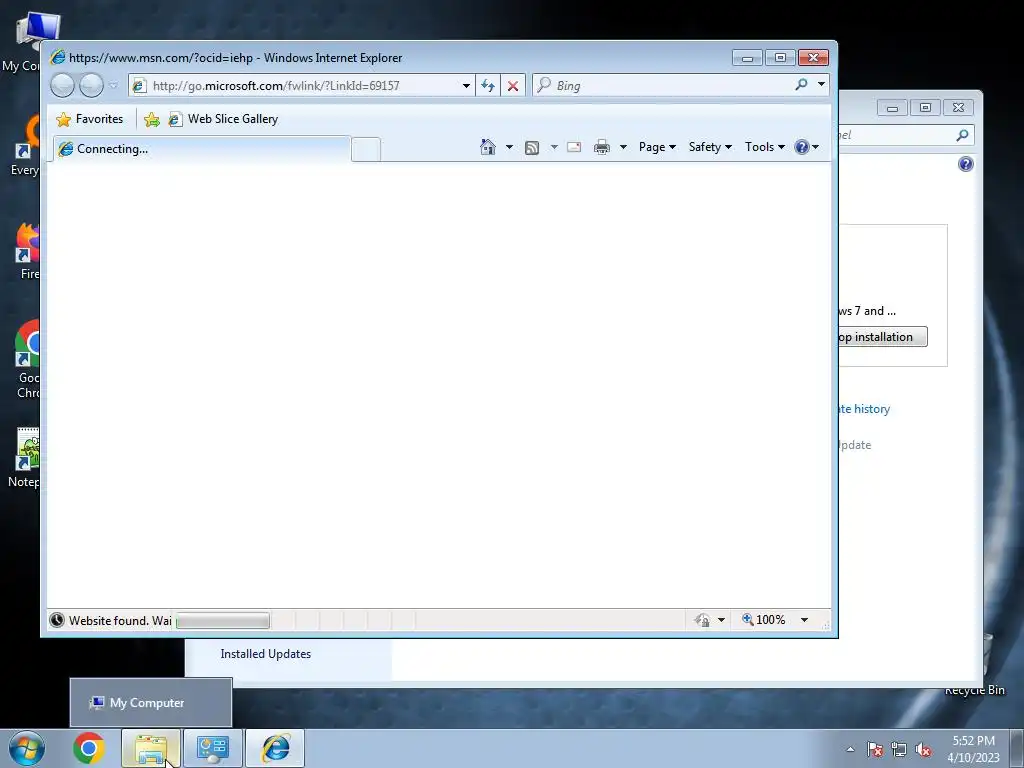Expand the zoom level dropdown arrow
The image size is (1024, 768).
tap(805, 620)
